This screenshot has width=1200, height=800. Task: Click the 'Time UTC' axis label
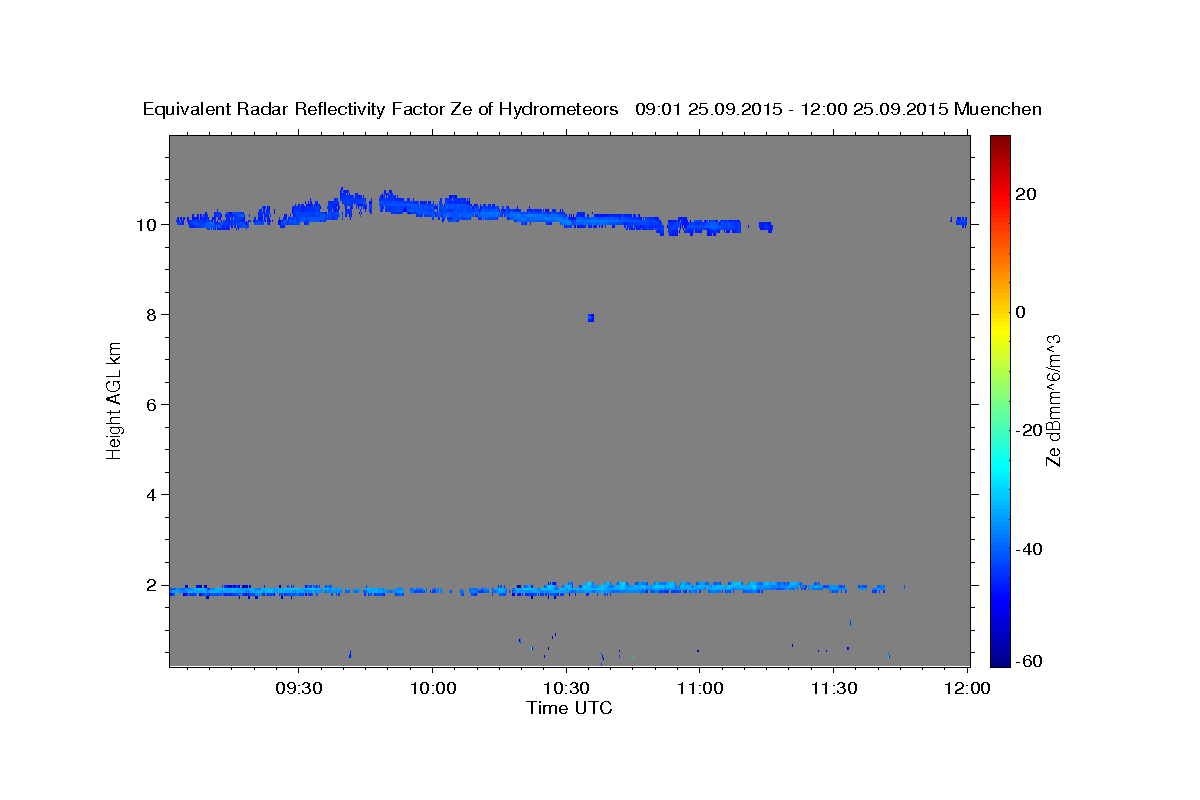[569, 708]
